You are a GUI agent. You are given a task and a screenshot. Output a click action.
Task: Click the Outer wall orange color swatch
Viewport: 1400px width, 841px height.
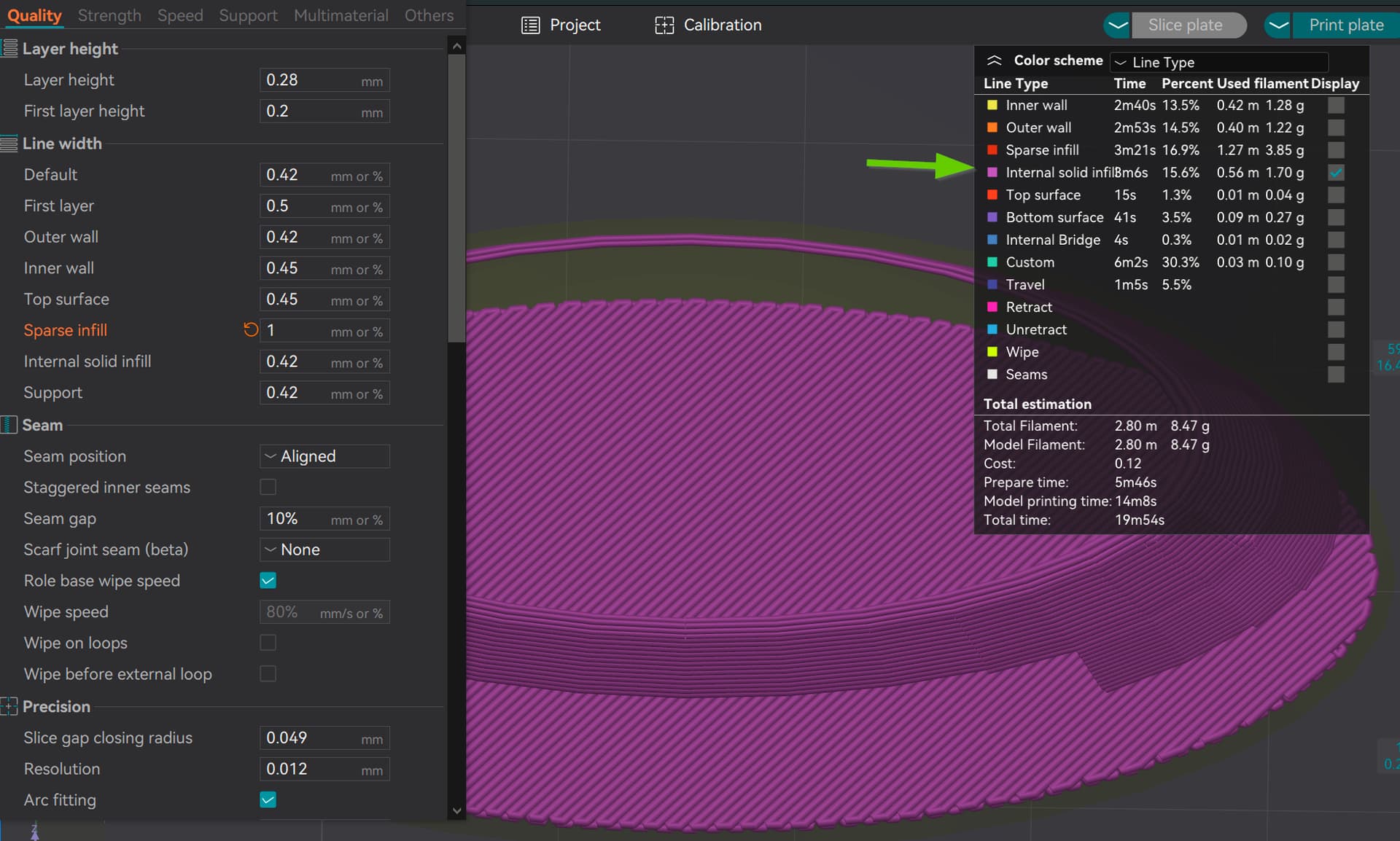(992, 128)
